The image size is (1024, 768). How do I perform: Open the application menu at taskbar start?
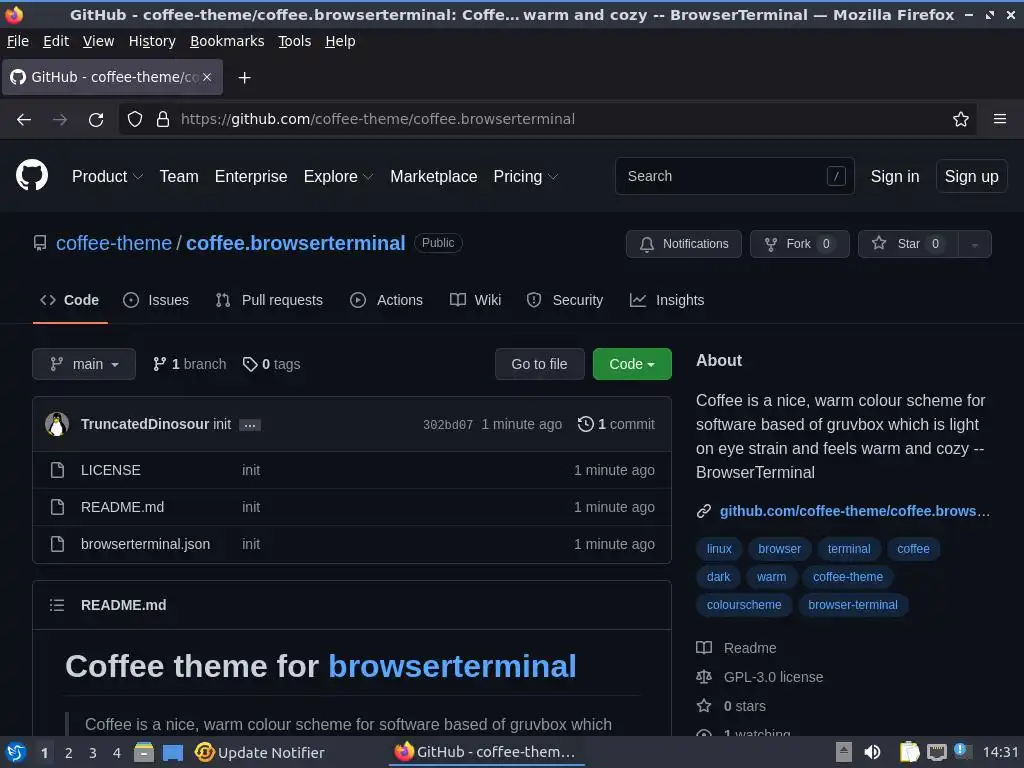16,752
